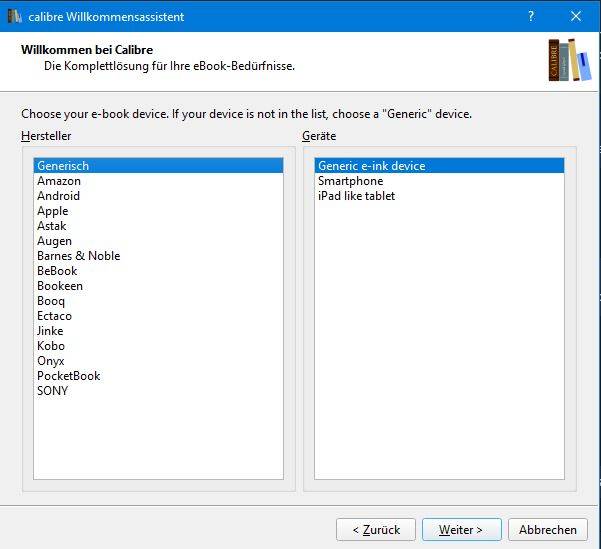Go back with the Zurück button
This screenshot has width=601, height=549.
click(x=376, y=530)
